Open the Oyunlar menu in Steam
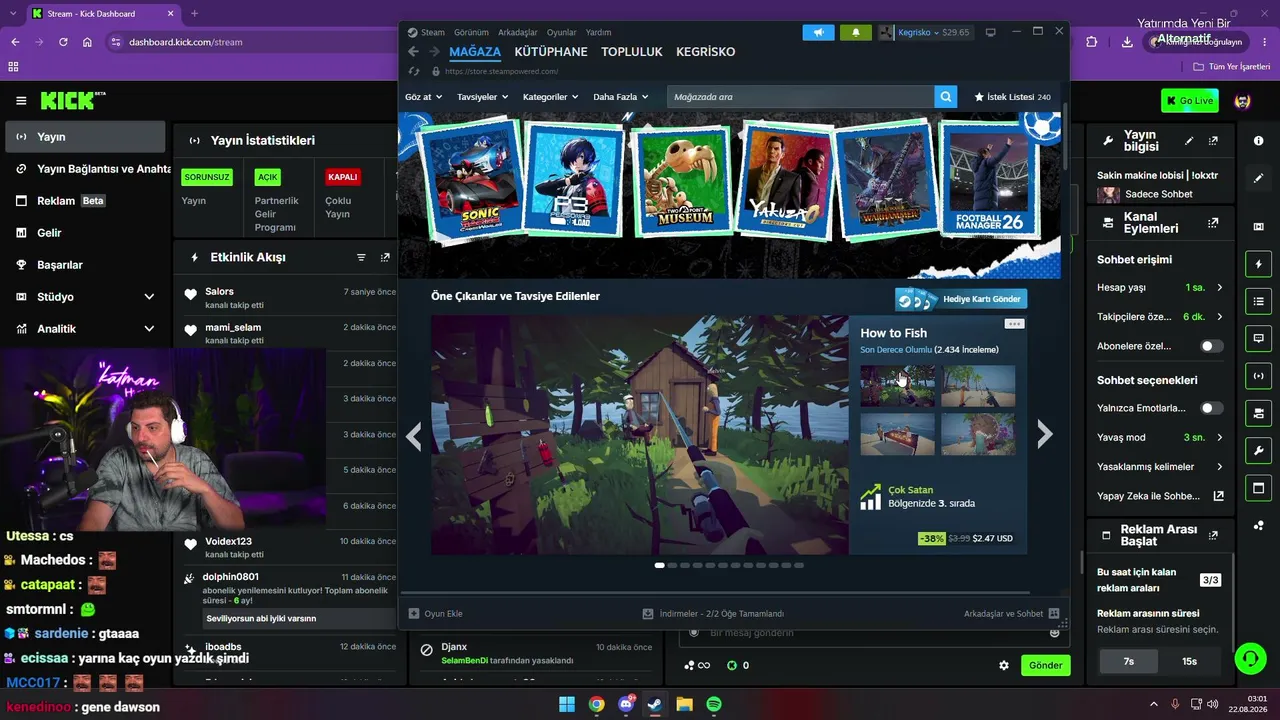 (562, 32)
